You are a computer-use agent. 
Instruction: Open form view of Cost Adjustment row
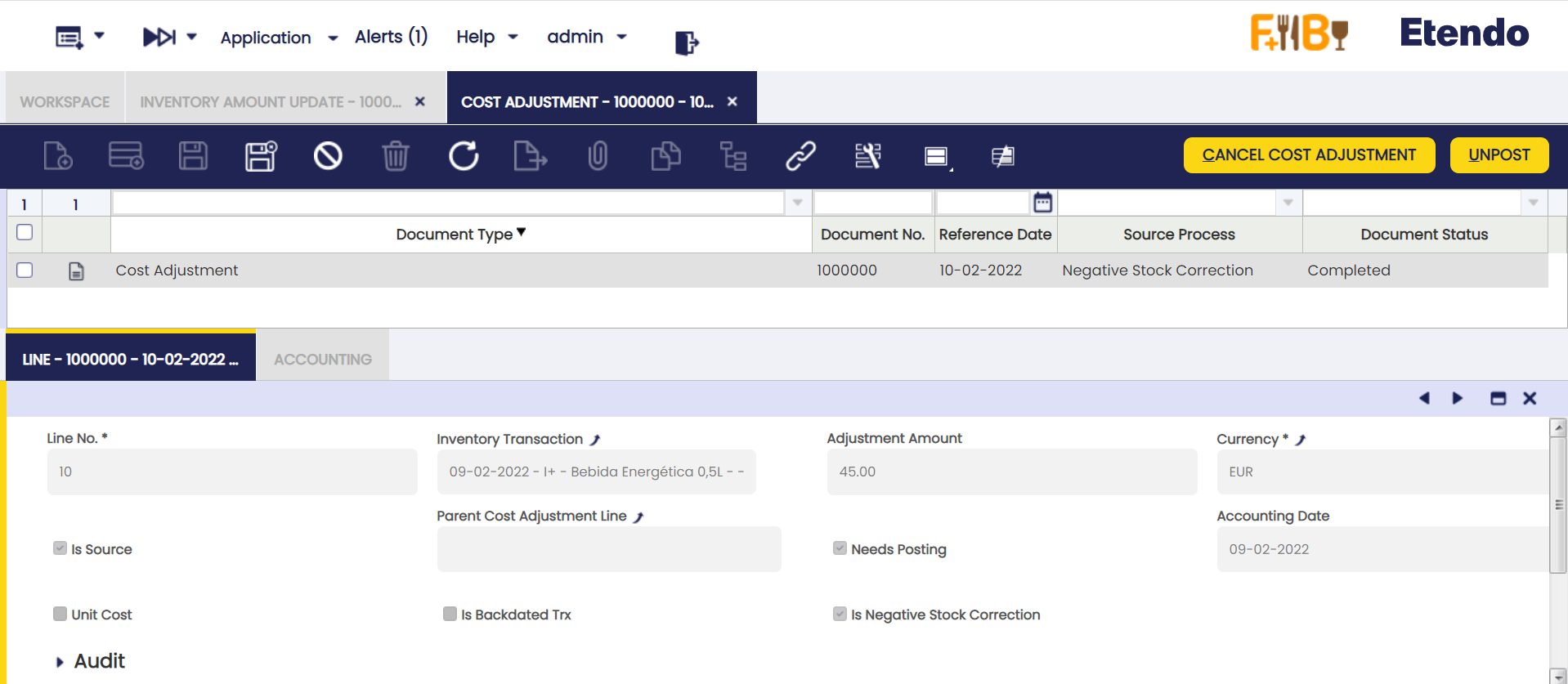[x=76, y=270]
